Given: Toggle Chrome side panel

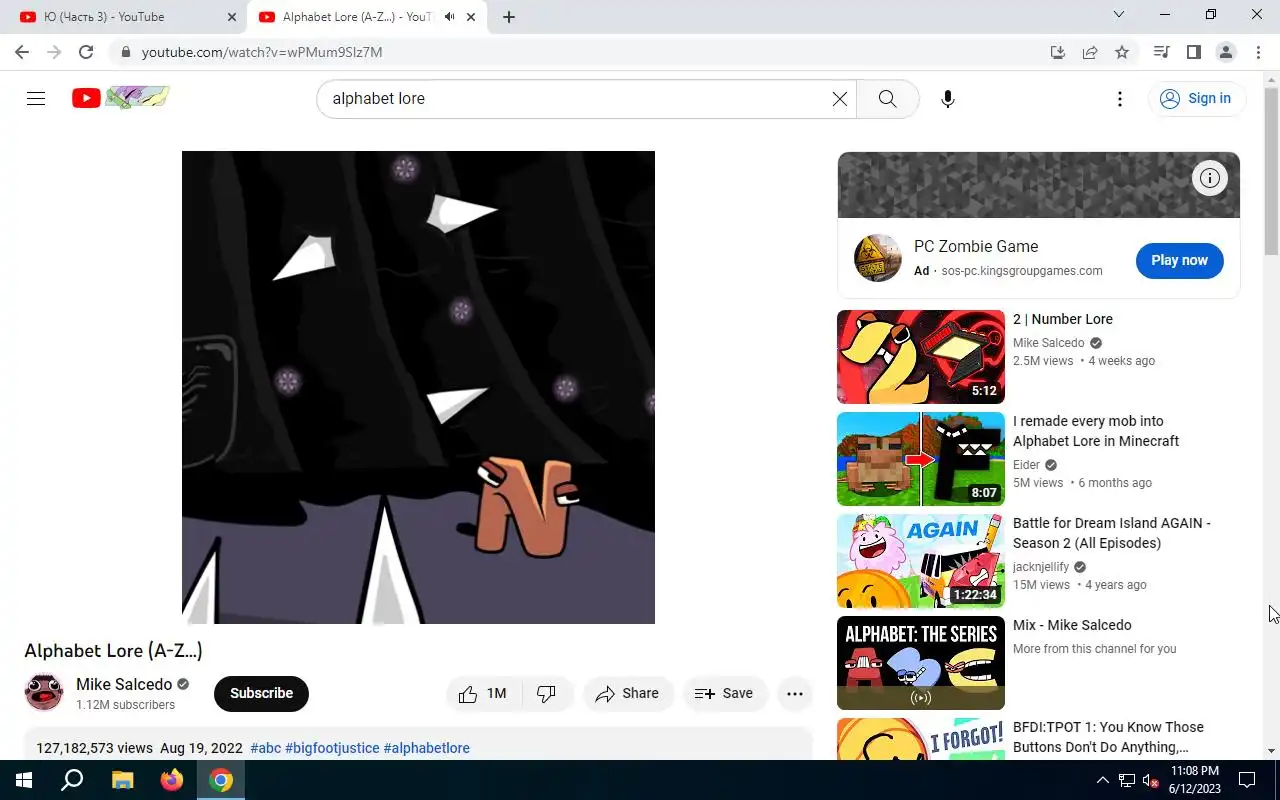Looking at the screenshot, I should pos(1193,52).
